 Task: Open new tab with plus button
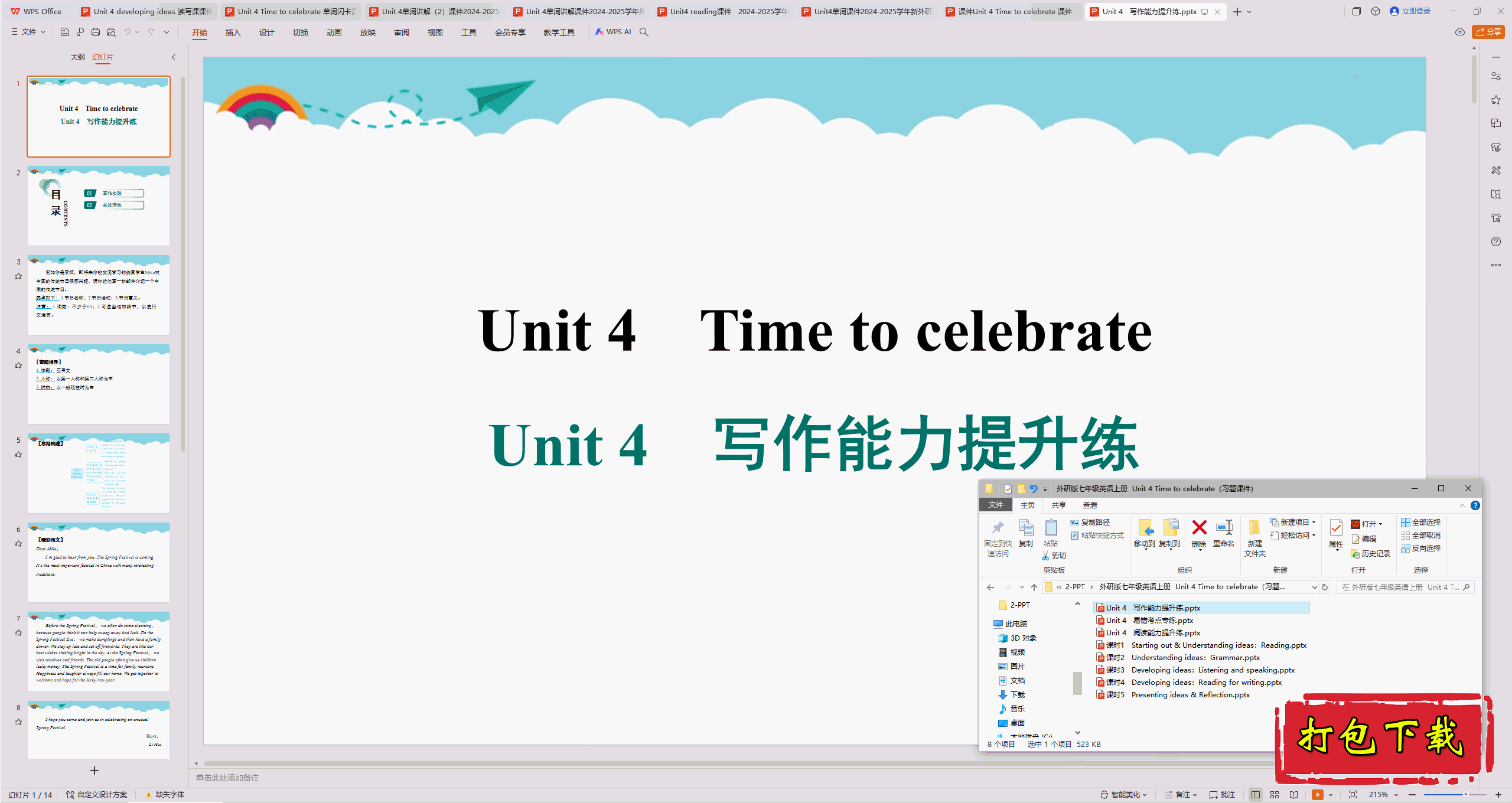(1237, 12)
